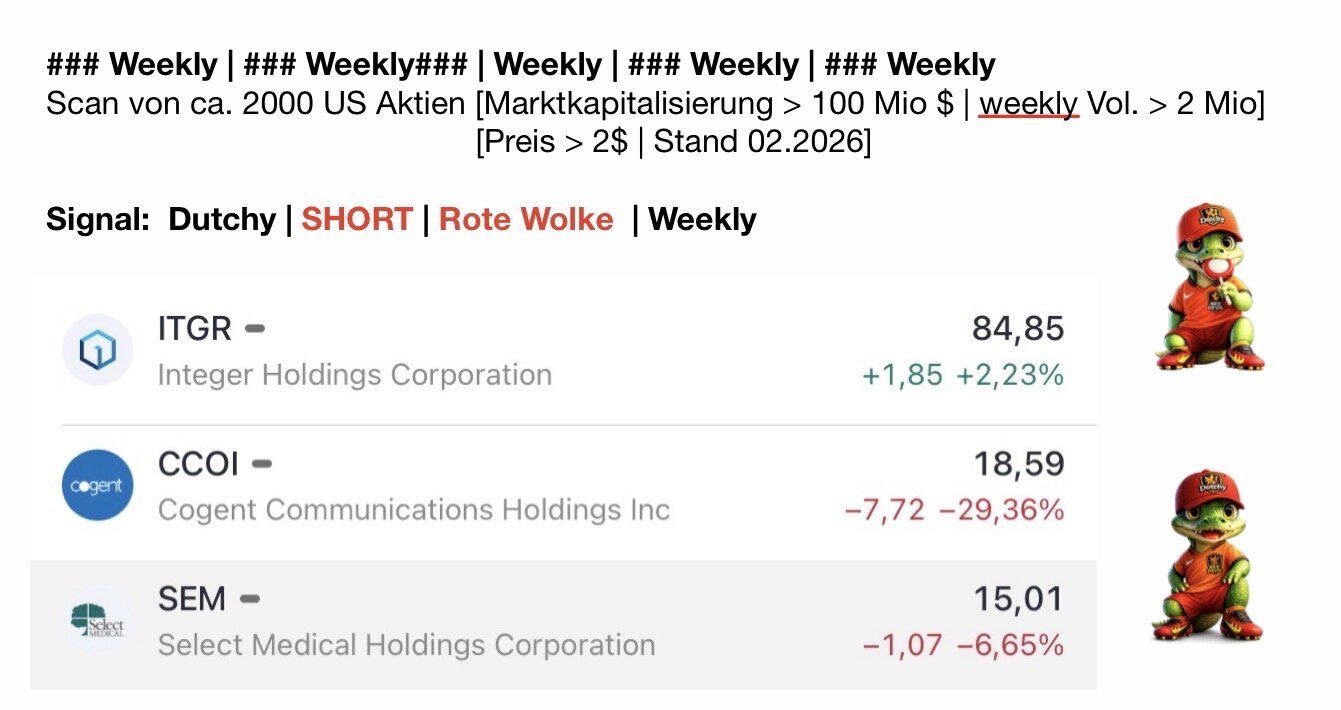The height and width of the screenshot is (710, 1341).
Task: Click the gray dash beside ITGR
Action: 255,328
